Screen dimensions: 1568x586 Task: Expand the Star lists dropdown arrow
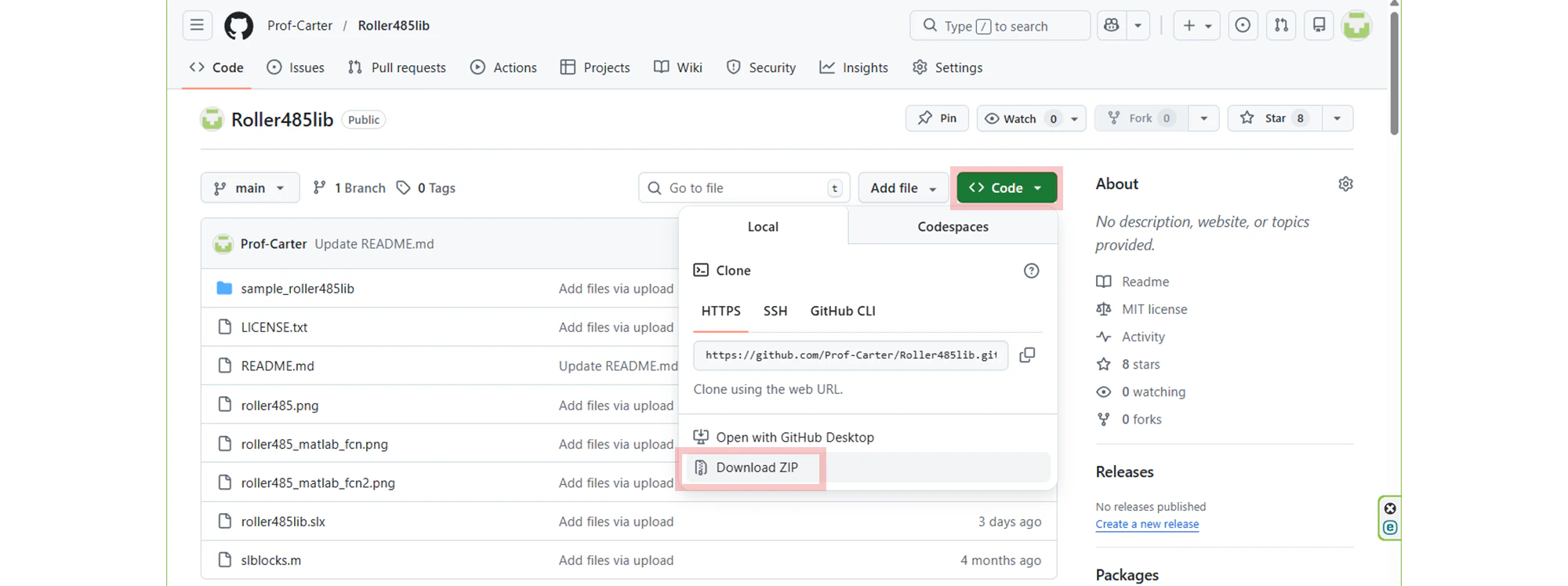click(x=1338, y=118)
